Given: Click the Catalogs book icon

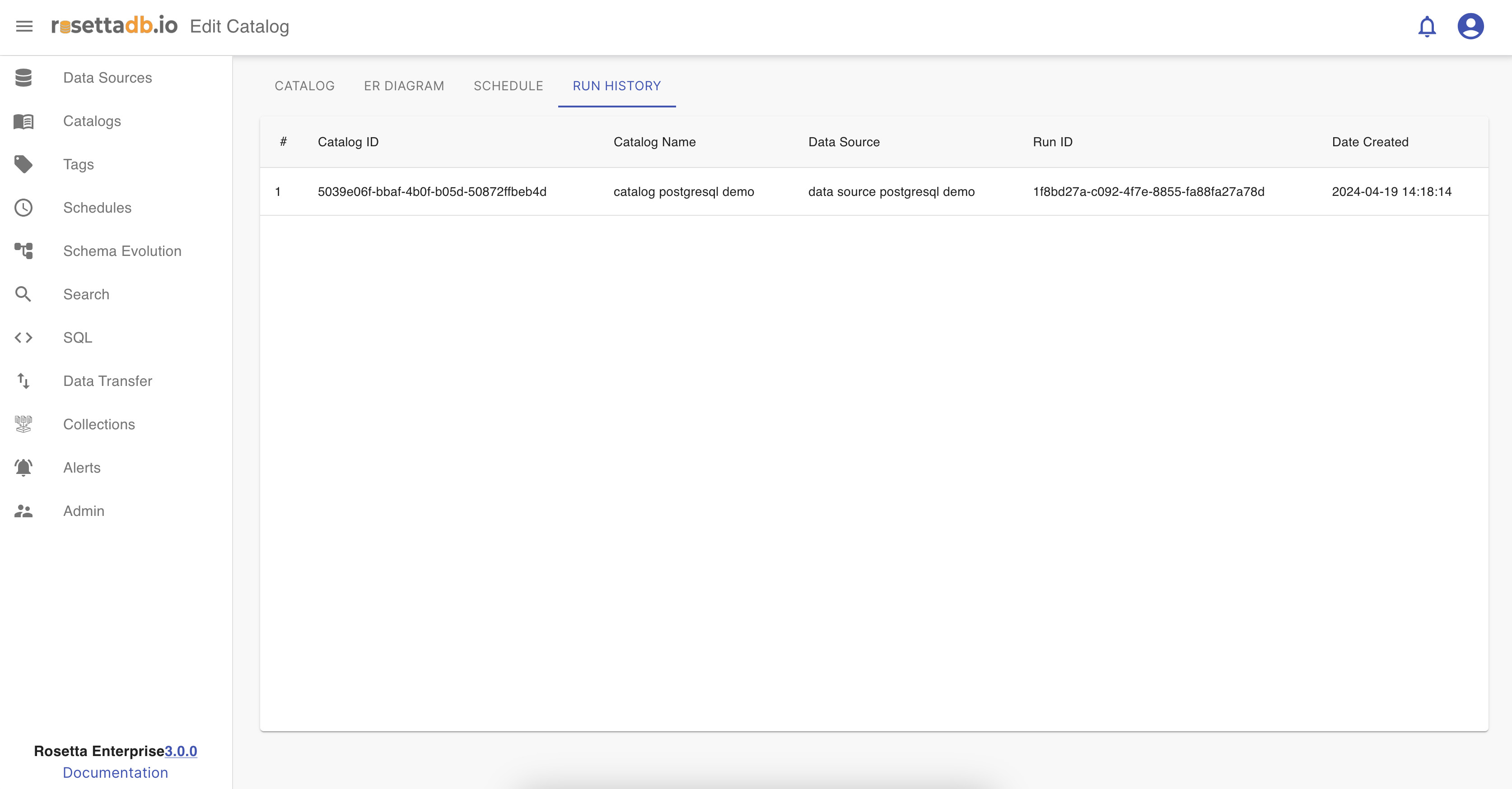Looking at the screenshot, I should 23,121.
